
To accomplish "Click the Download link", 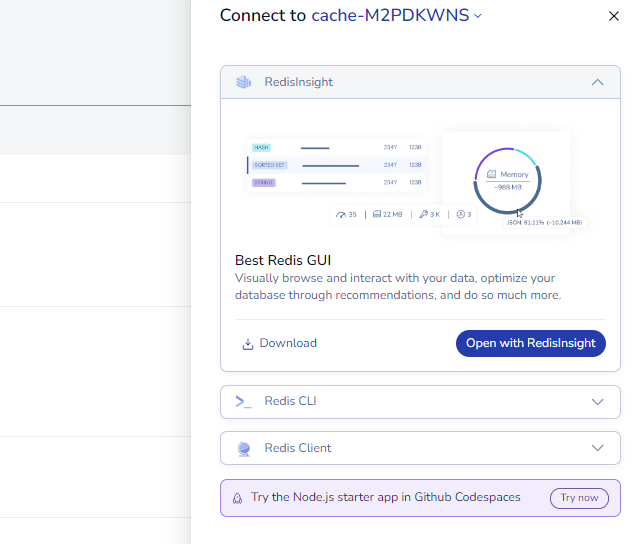I will click(279, 343).
